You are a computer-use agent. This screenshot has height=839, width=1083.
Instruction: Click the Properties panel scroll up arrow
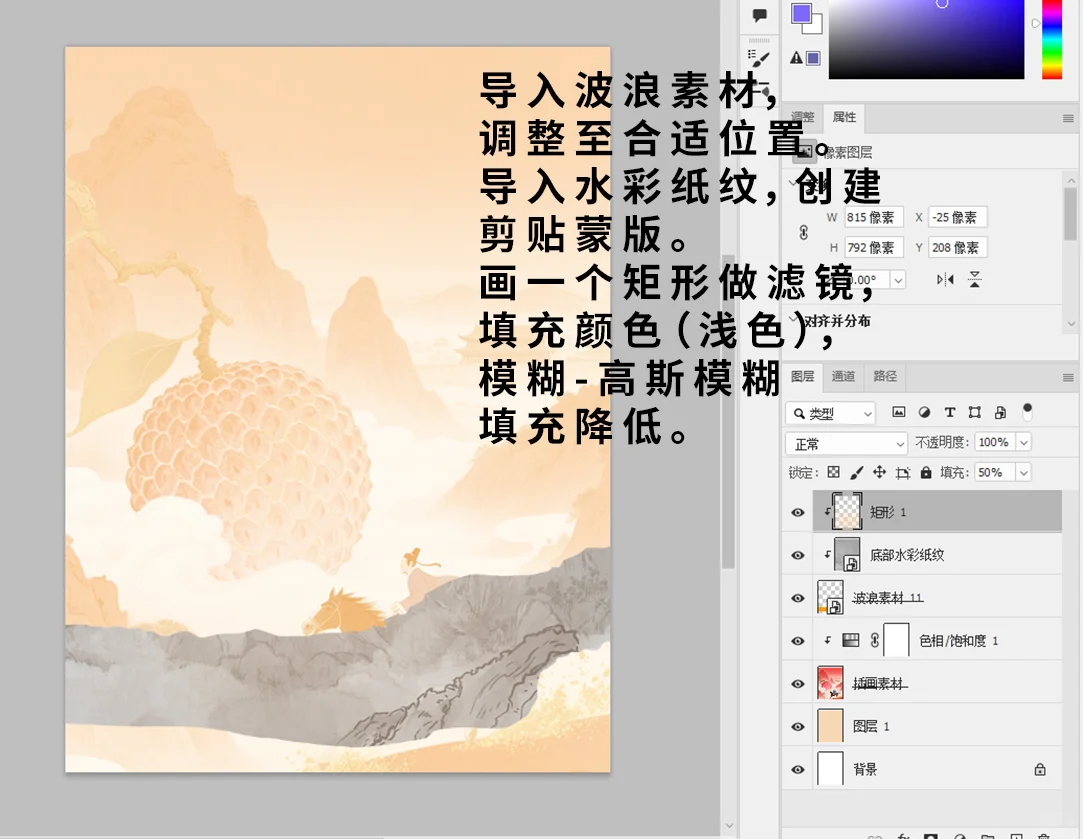pos(1071,180)
